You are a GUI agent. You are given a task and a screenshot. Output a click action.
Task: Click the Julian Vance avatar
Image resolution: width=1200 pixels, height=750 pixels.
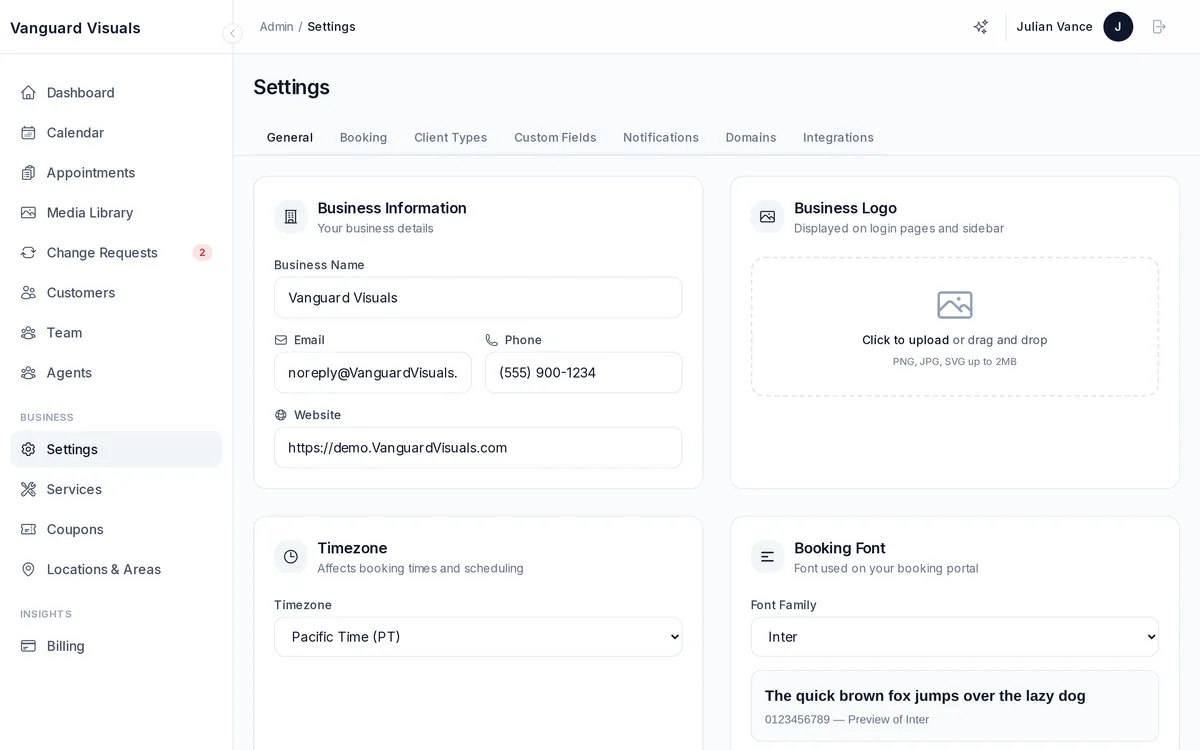(x=1118, y=27)
